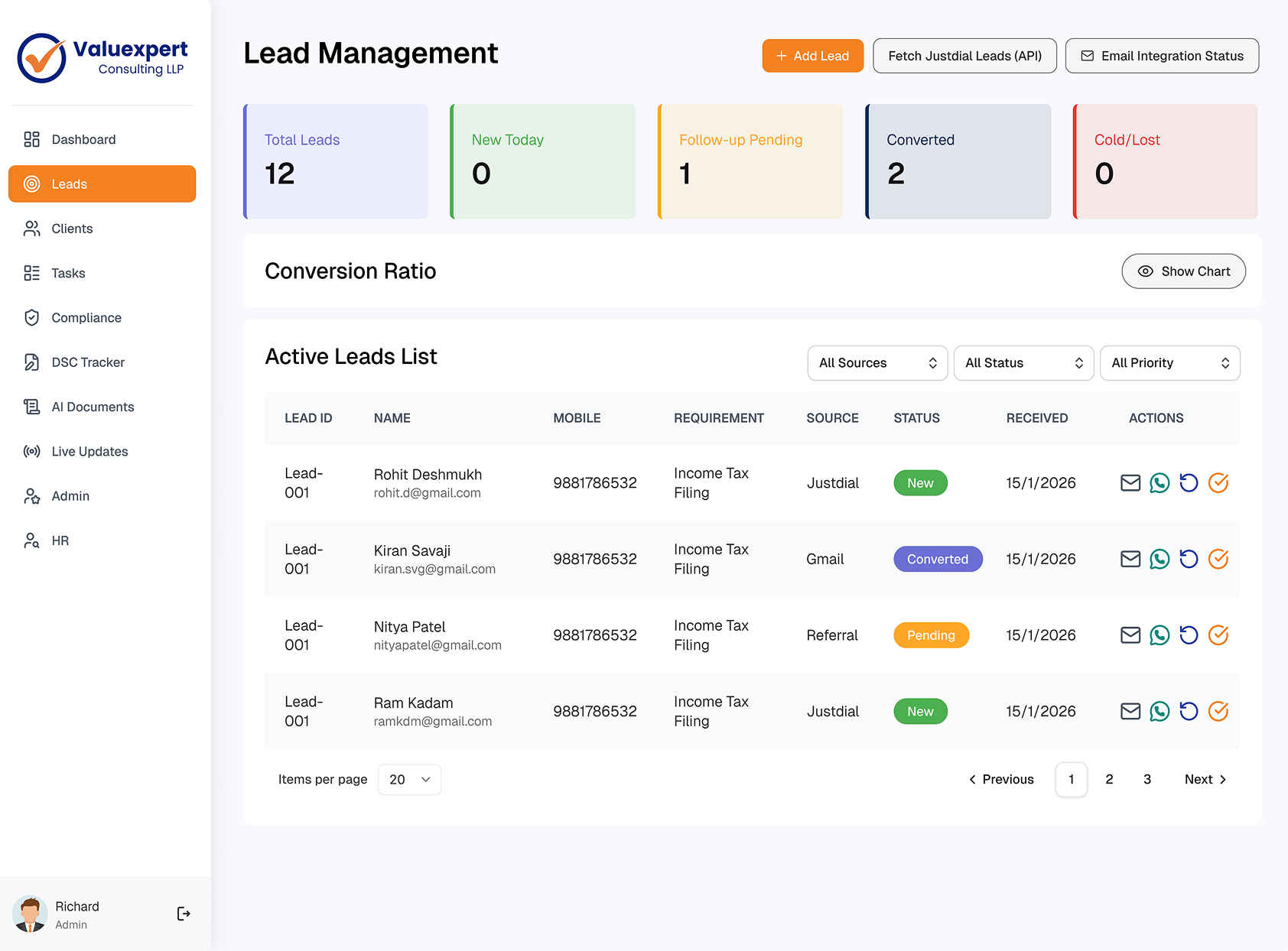Go to HR section

102,540
